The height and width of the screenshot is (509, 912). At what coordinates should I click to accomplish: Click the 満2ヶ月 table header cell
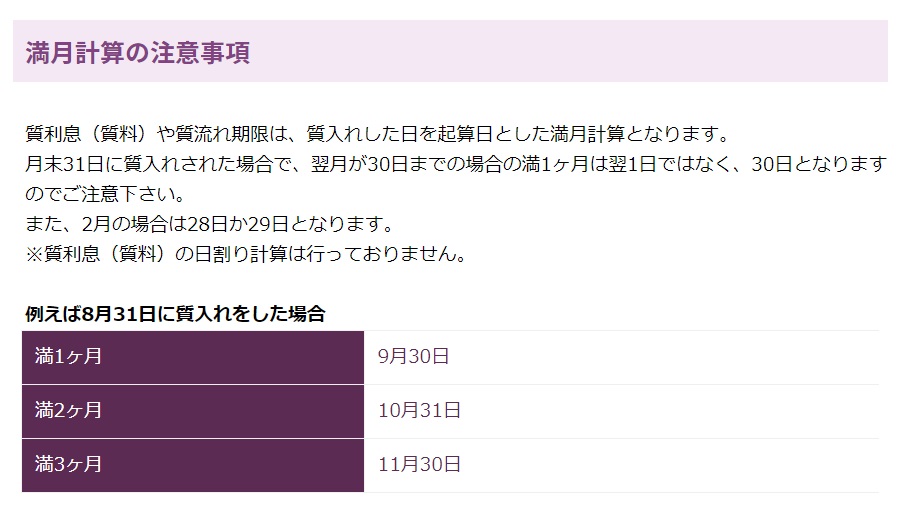(193, 411)
